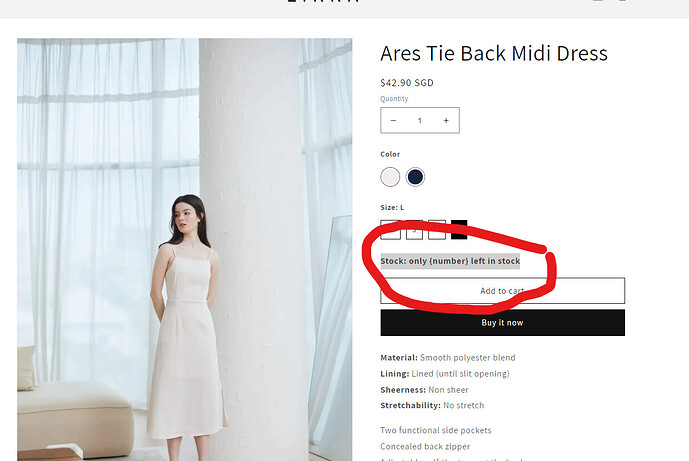Select the black highlighted L size box

pyautogui.click(x=459, y=230)
